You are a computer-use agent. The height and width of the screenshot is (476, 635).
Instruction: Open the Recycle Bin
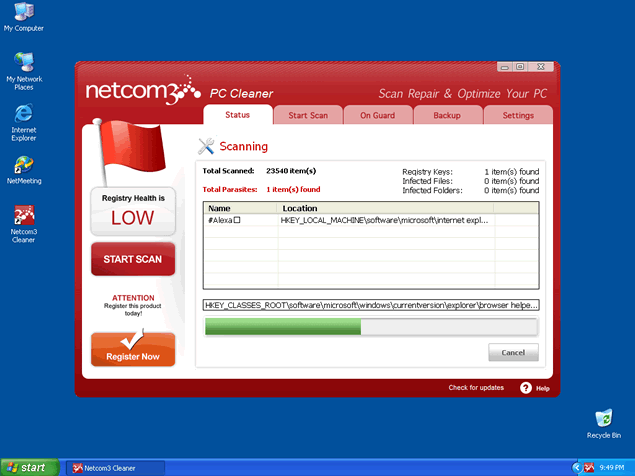point(603,418)
